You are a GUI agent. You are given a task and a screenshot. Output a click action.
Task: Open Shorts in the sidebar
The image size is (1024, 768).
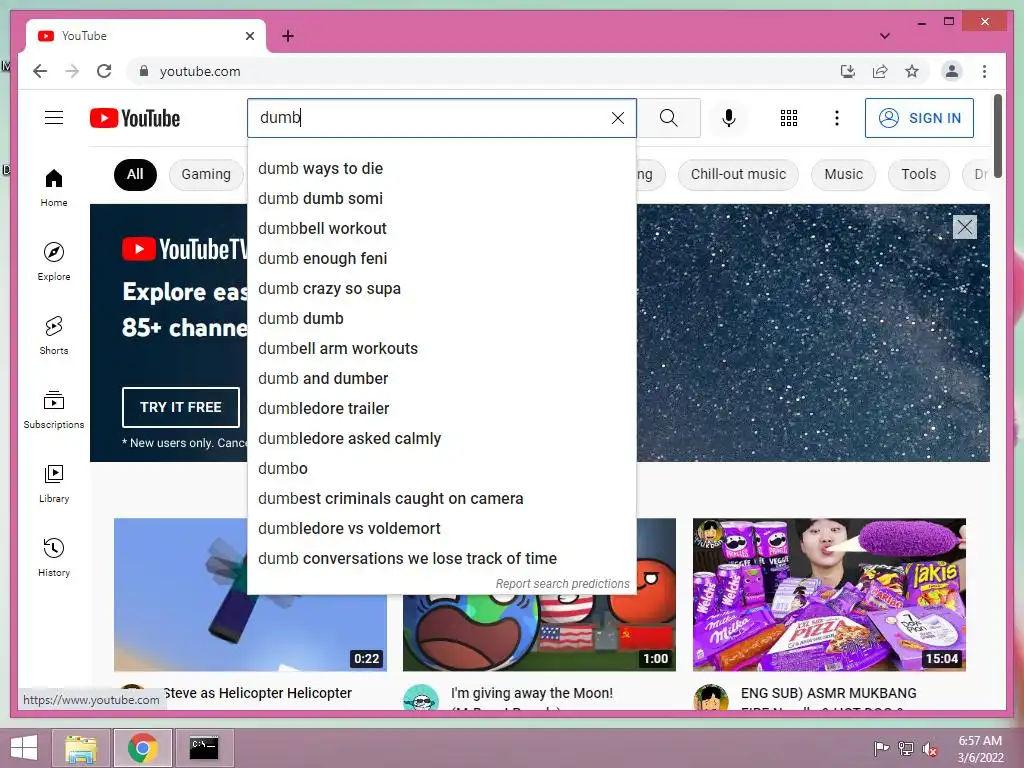tap(54, 336)
